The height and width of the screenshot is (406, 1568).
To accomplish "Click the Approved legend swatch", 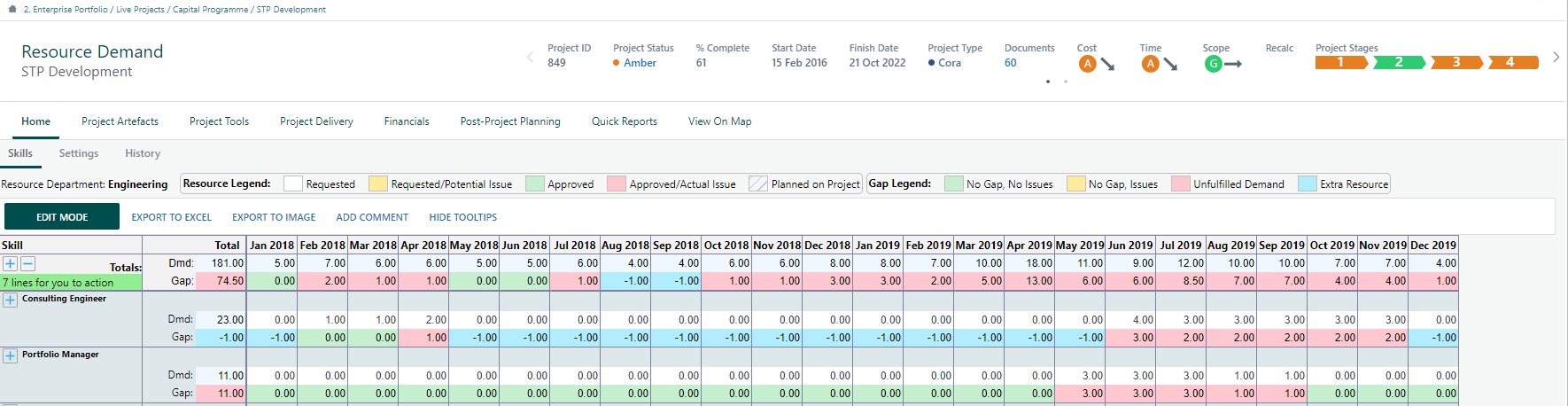I will pos(535,183).
